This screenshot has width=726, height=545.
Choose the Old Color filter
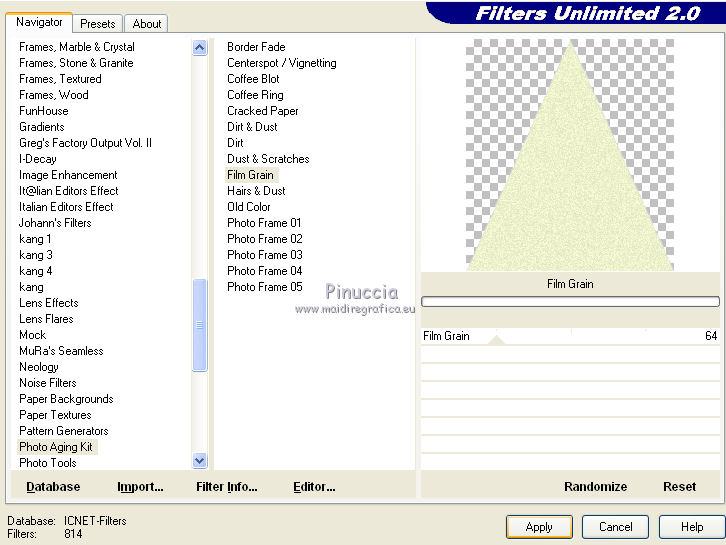(x=249, y=207)
